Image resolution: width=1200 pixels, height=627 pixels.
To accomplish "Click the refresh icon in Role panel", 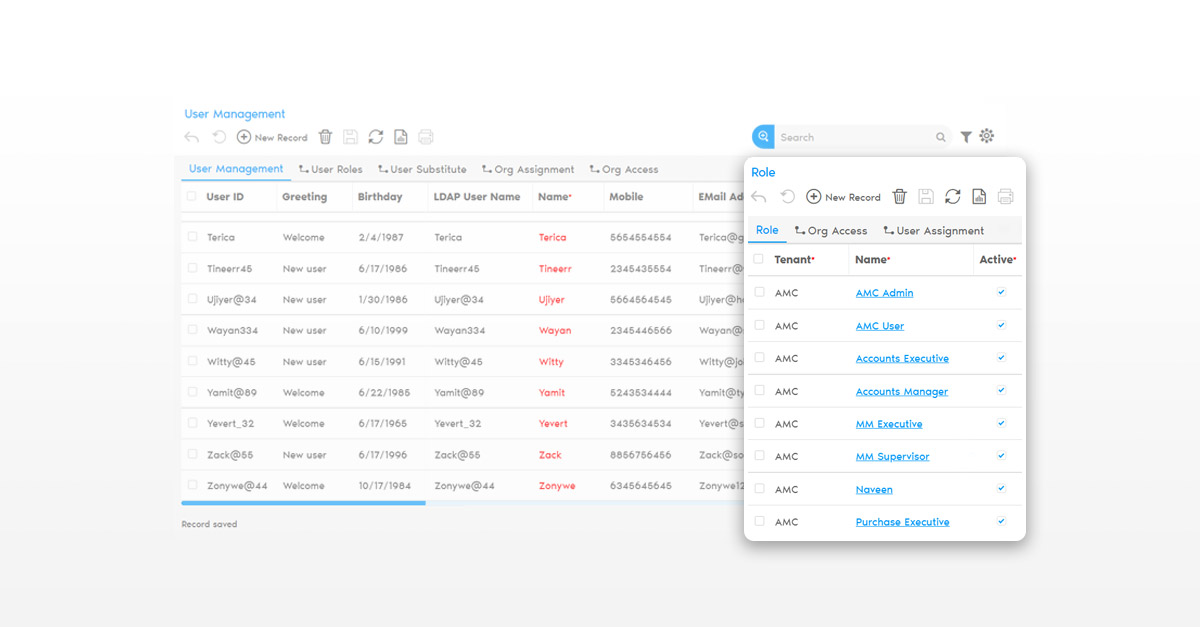I will point(953,197).
